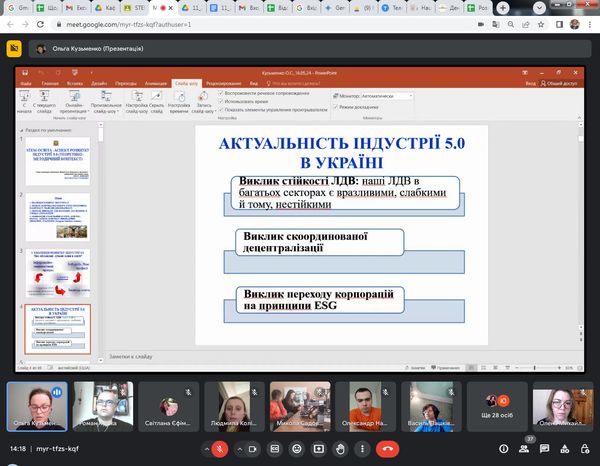Switch to the 'Переходы' ribbon tab
The width and height of the screenshot is (600, 466).
coord(126,84)
